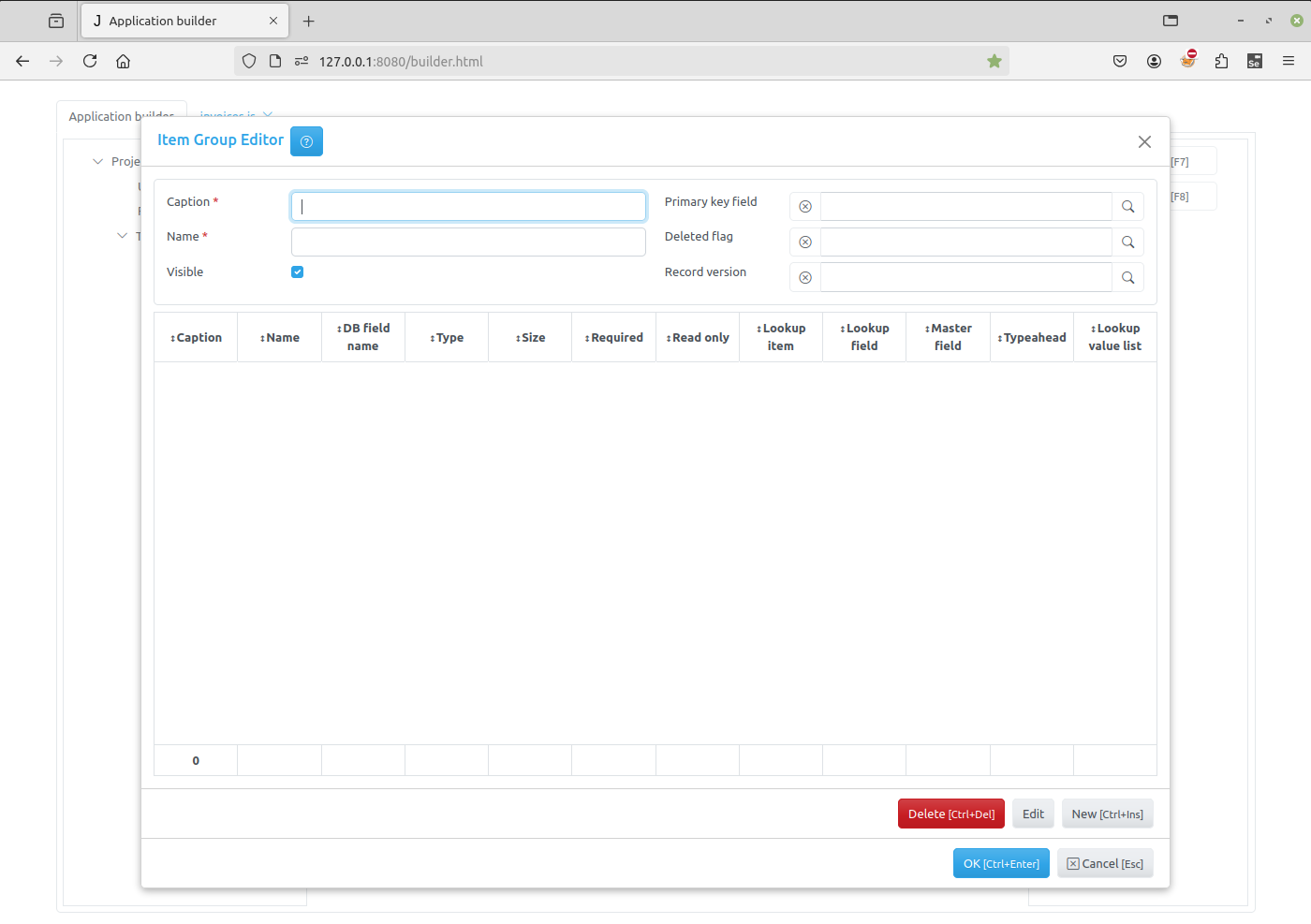This screenshot has width=1311, height=924.
Task: Focus the Name input field
Action: pyautogui.click(x=468, y=242)
